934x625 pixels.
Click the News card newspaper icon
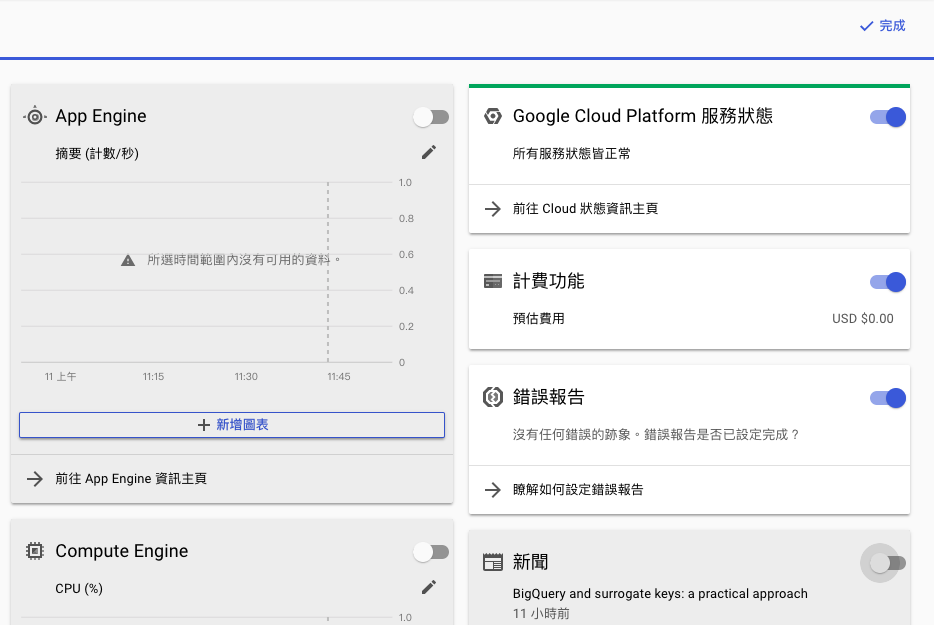(492, 562)
